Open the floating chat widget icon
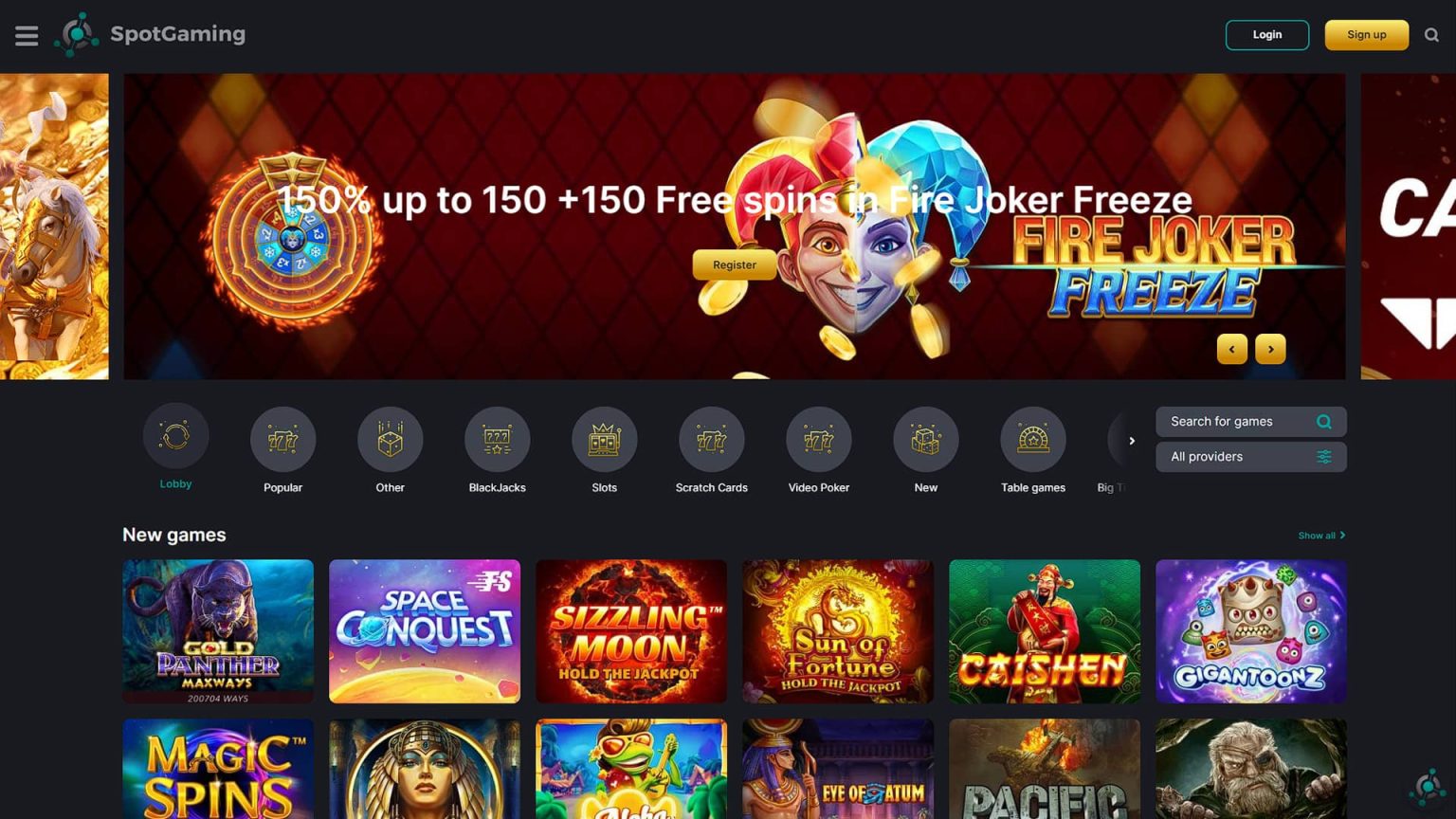The image size is (1456, 819). click(x=1427, y=788)
